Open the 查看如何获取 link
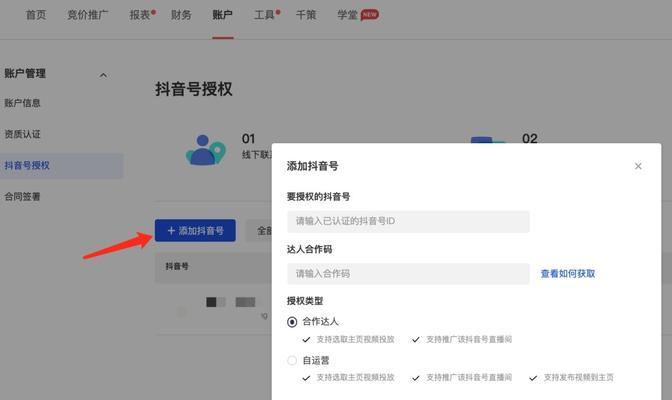The height and width of the screenshot is (400, 672). (568, 274)
